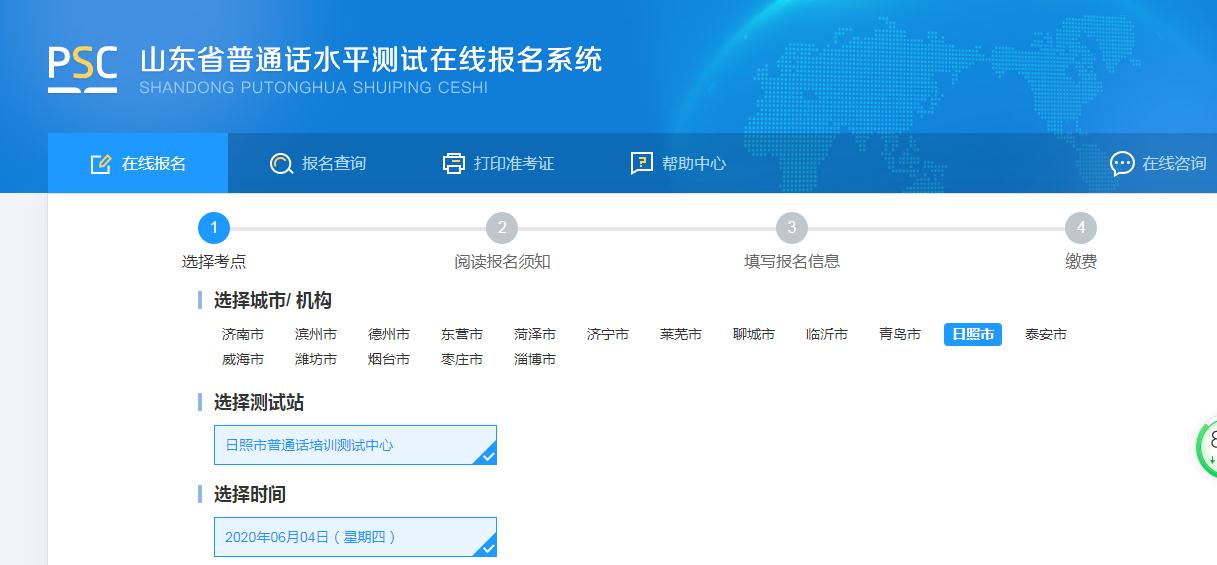Select city 滨州市

point(316,334)
